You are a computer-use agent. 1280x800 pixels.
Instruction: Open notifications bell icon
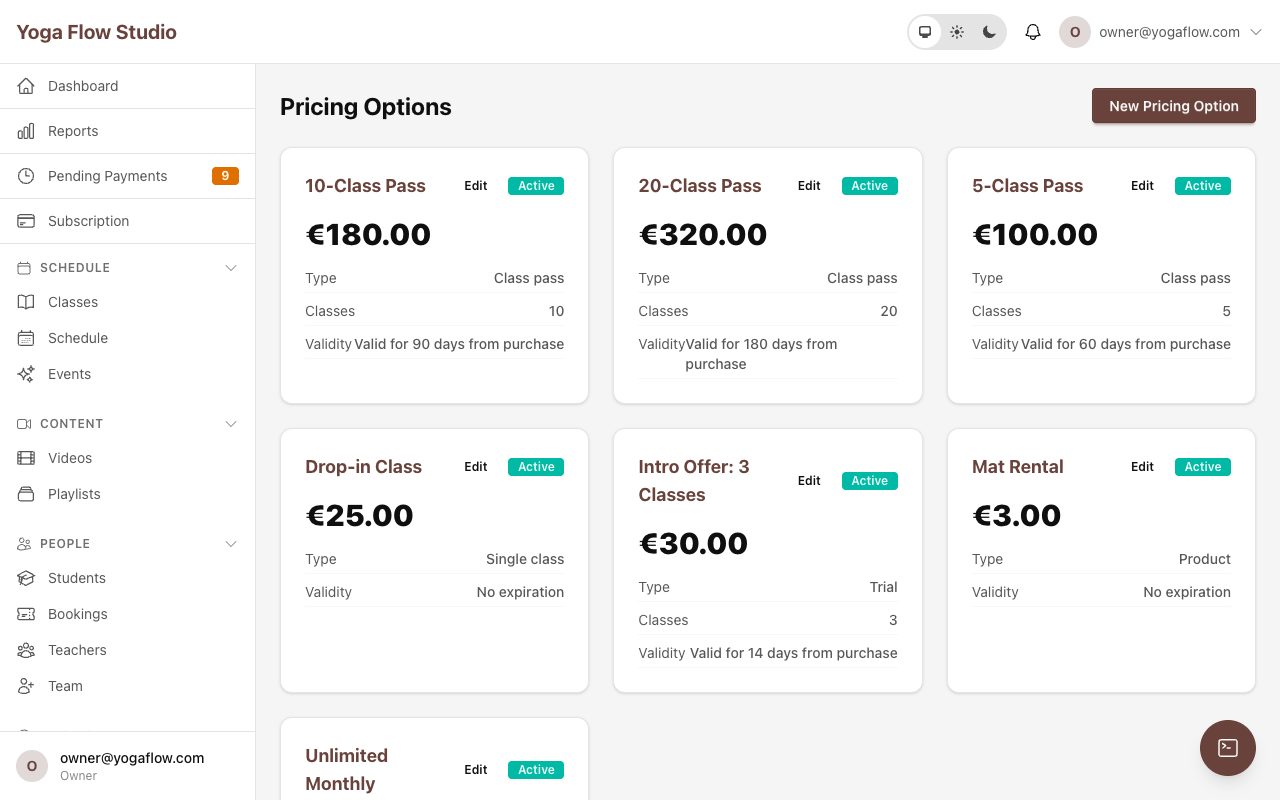coord(1033,32)
